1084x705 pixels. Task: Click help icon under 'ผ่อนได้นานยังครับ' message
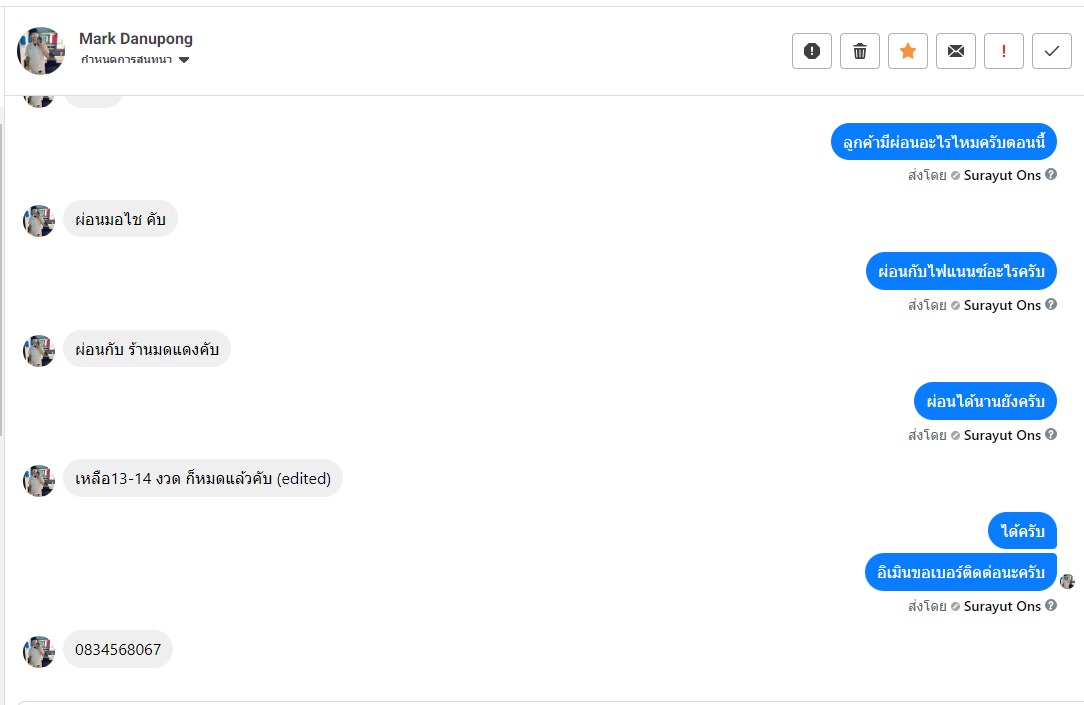point(1051,435)
